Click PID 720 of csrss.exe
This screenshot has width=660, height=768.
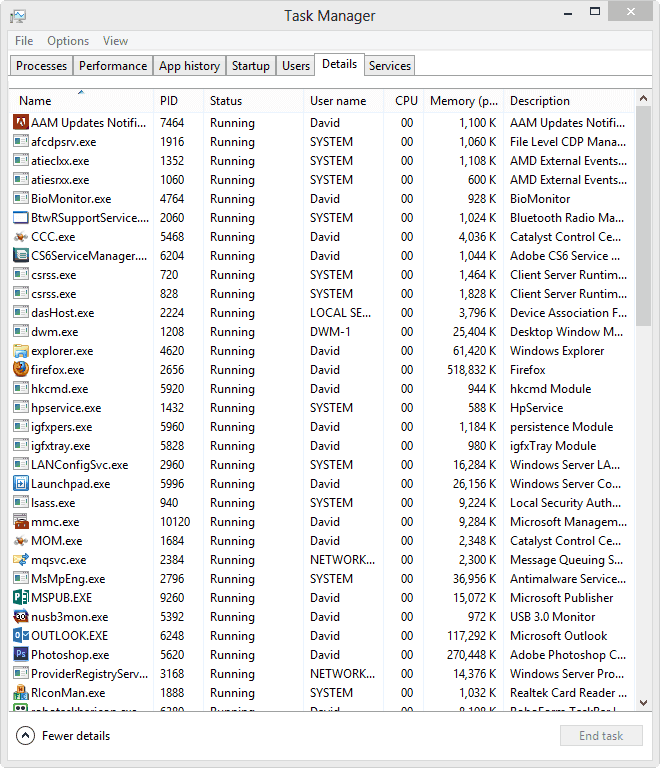(x=169, y=275)
